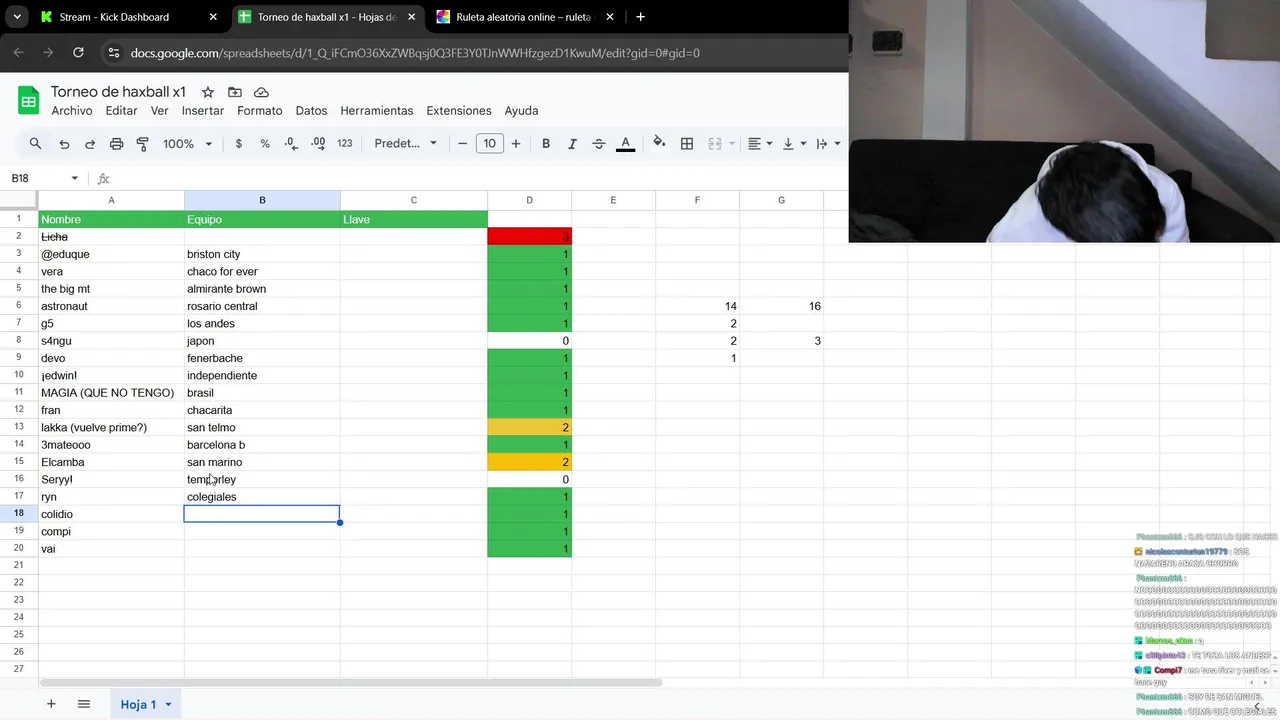Select yellow cell in san telmo row

[x=529, y=427]
